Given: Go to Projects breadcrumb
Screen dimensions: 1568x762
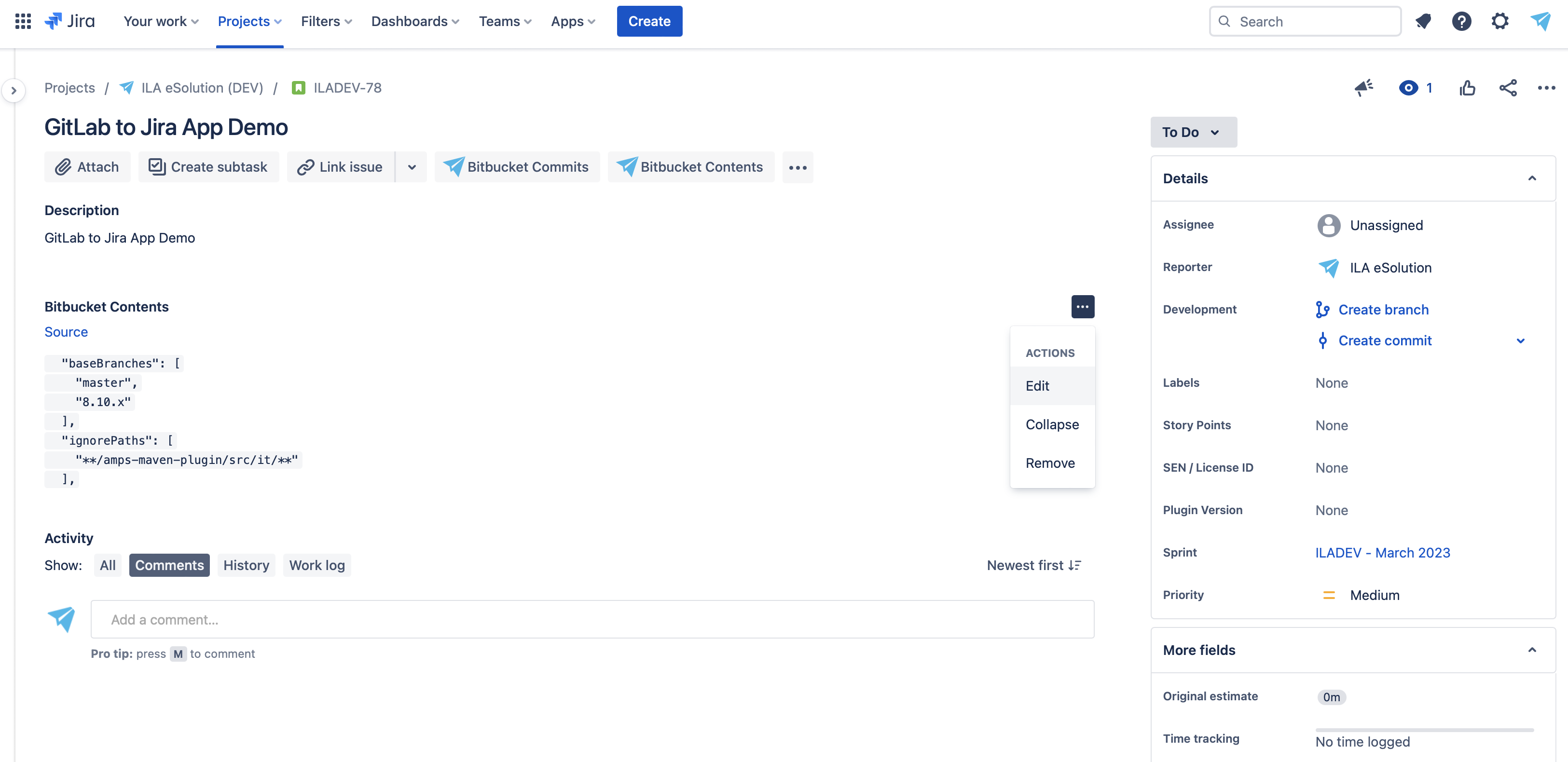Looking at the screenshot, I should [69, 88].
